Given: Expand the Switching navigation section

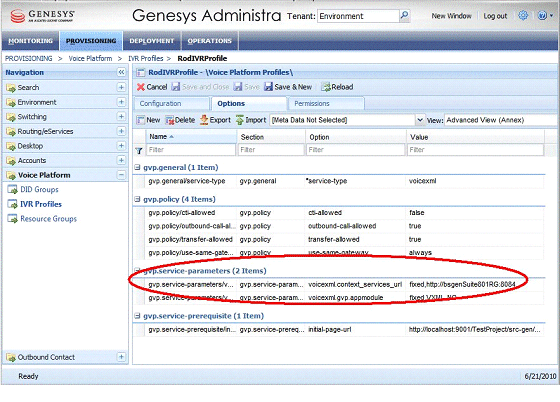Looking at the screenshot, I should click(x=121, y=116).
